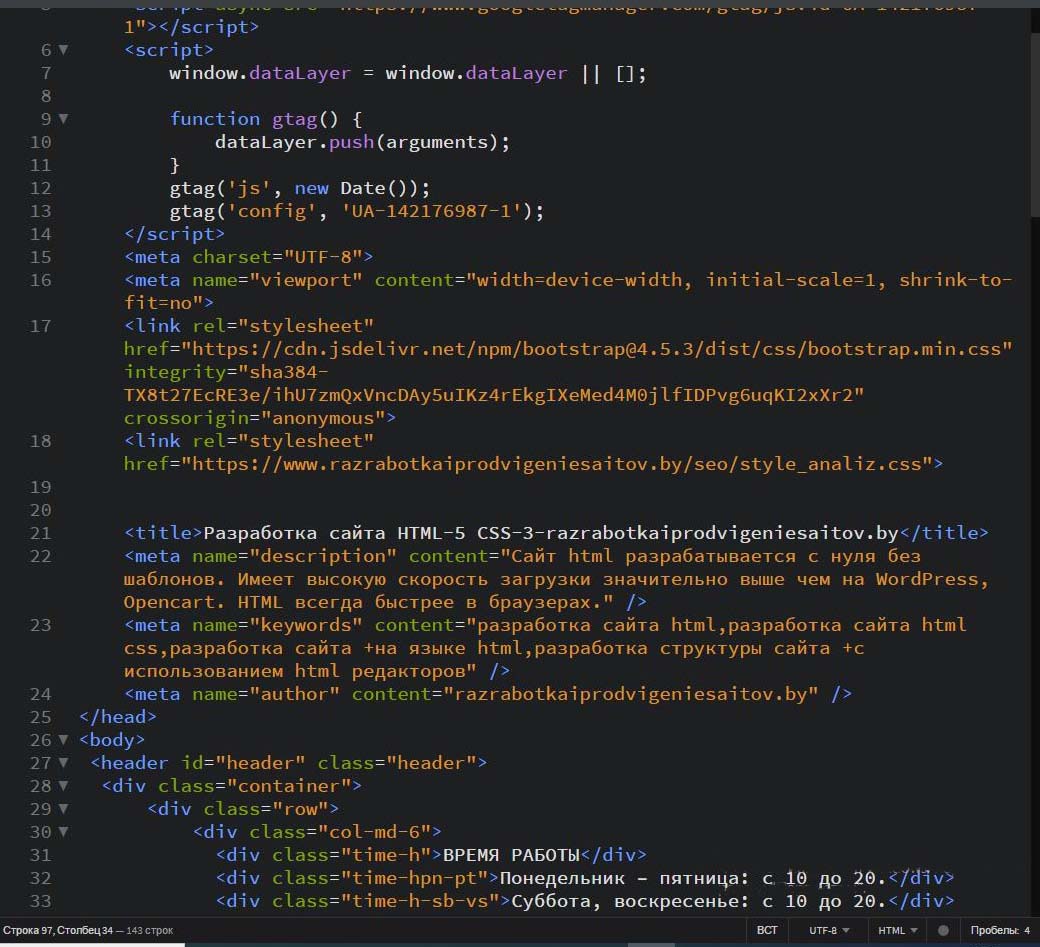Fold the gtag function at line 9
Viewport: 1040px width, 947px height.
click(x=64, y=119)
